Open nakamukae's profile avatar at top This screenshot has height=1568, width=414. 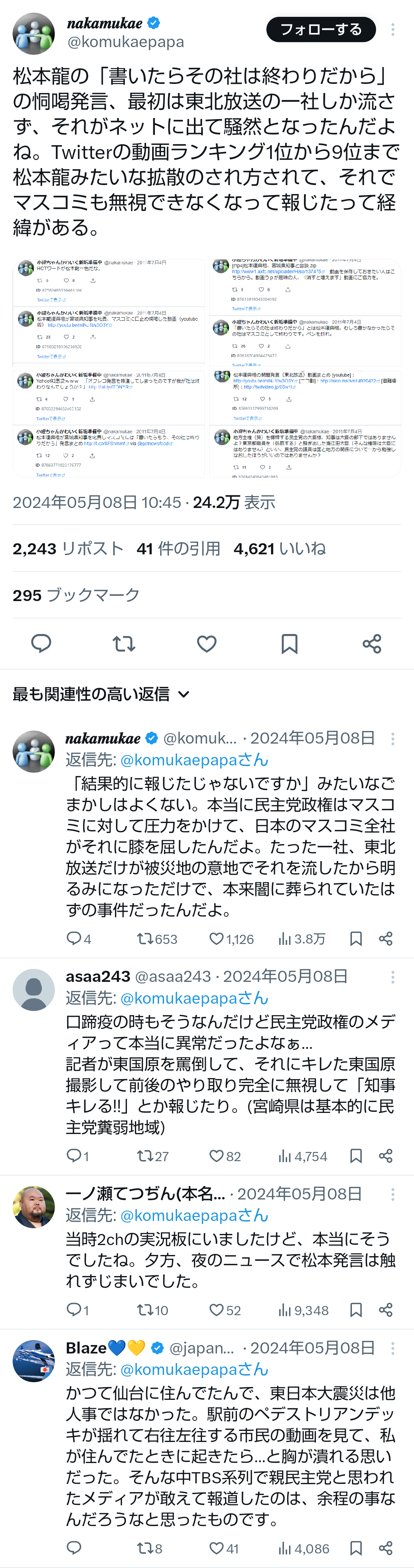point(34,33)
